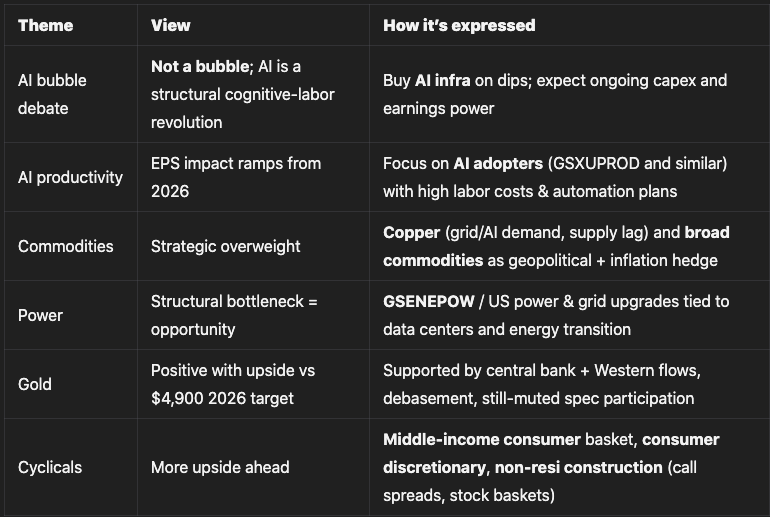Click the bold Copper text

[x=410, y=233]
